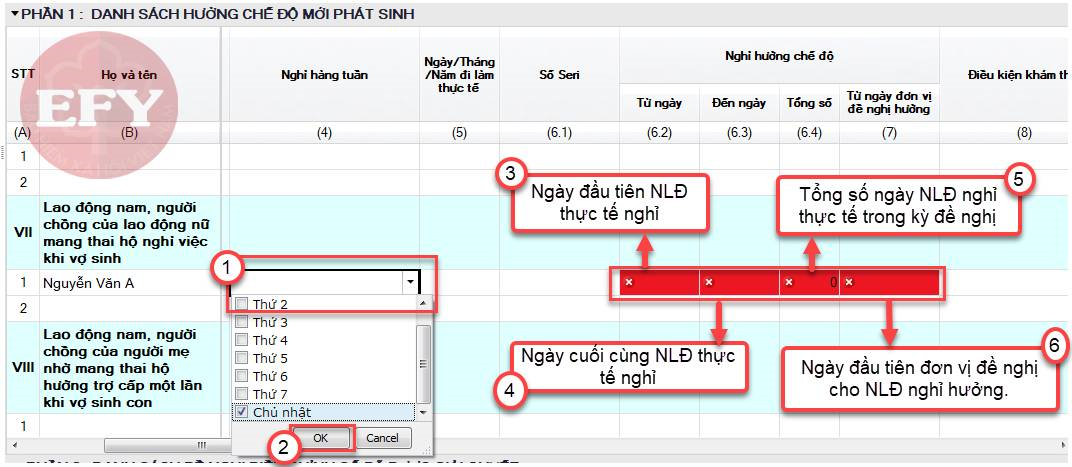Click the STT column header
The height and width of the screenshot is (467, 1072).
click(23, 75)
